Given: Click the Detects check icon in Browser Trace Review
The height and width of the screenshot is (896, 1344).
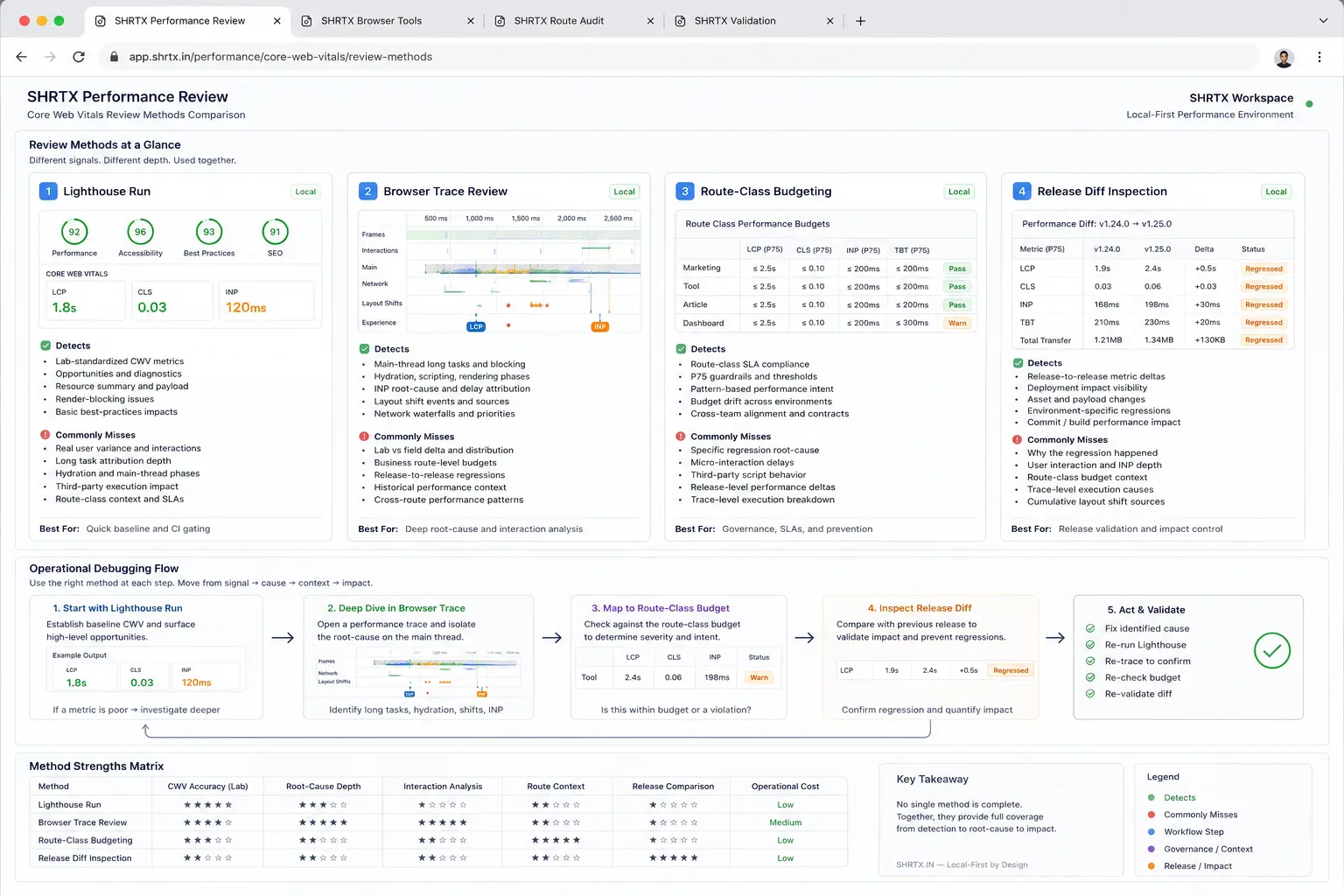Looking at the screenshot, I should (x=364, y=349).
